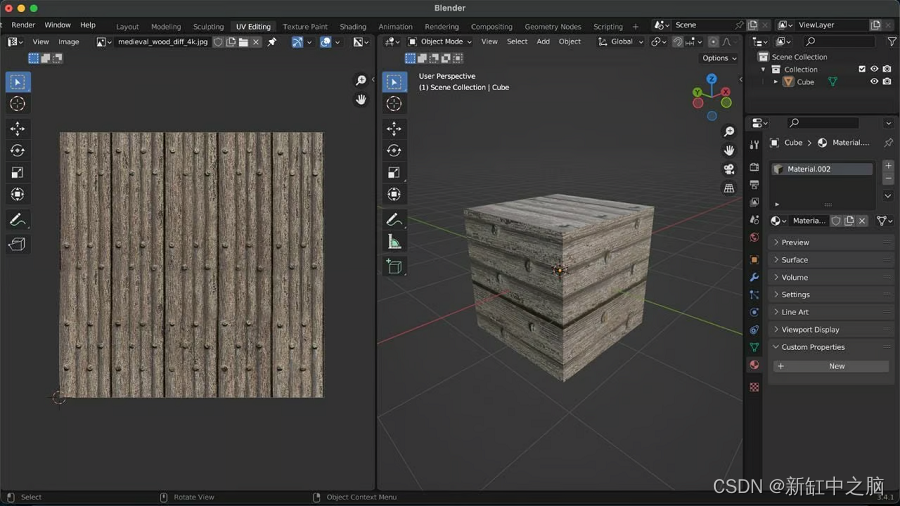
Task: Select Material.002 slot in the list
Action: point(821,169)
